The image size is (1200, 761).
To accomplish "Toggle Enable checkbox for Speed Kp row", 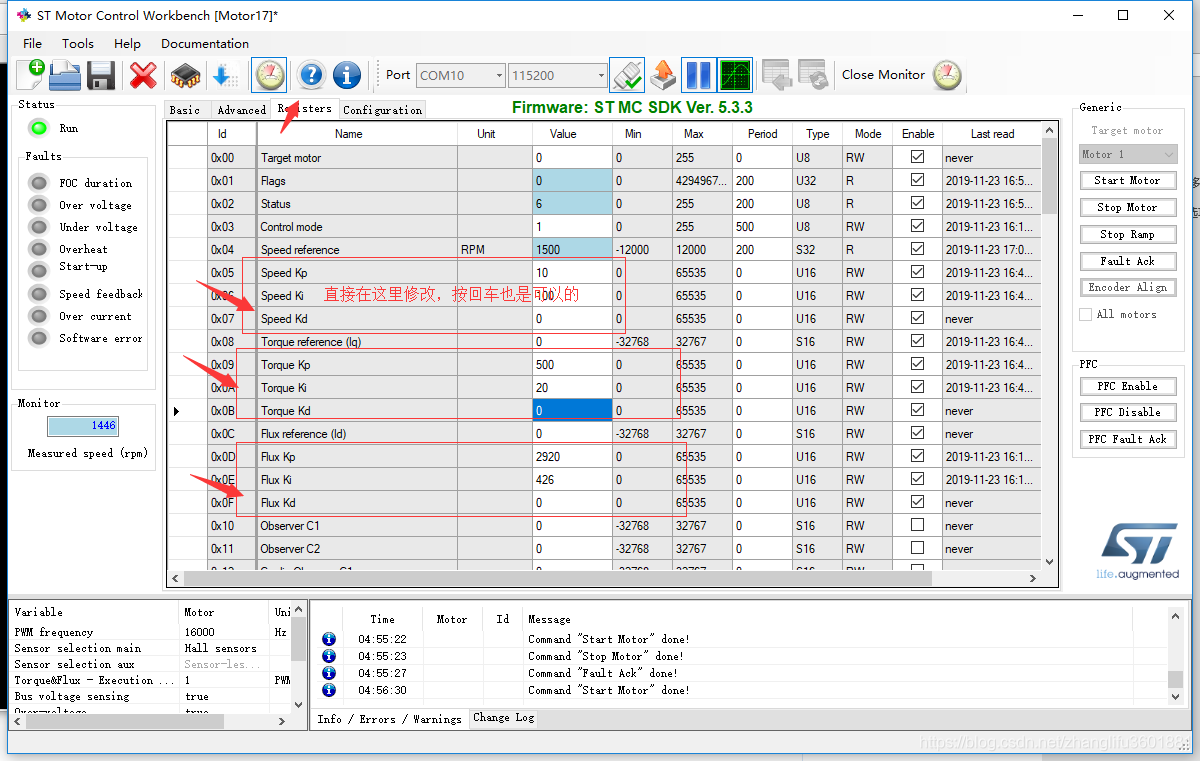I will click(917, 272).
